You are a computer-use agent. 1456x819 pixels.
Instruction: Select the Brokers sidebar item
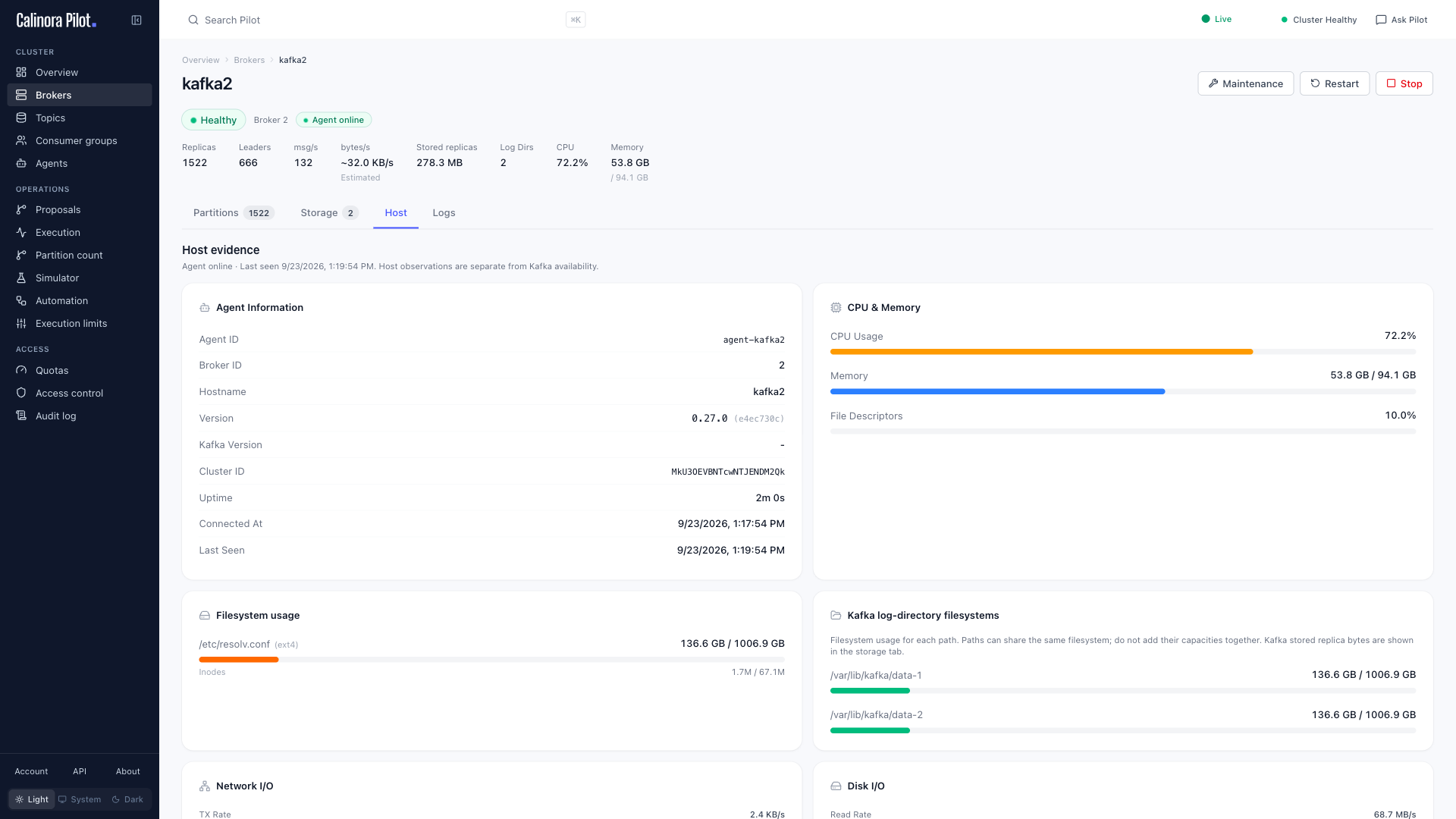pyautogui.click(x=80, y=95)
